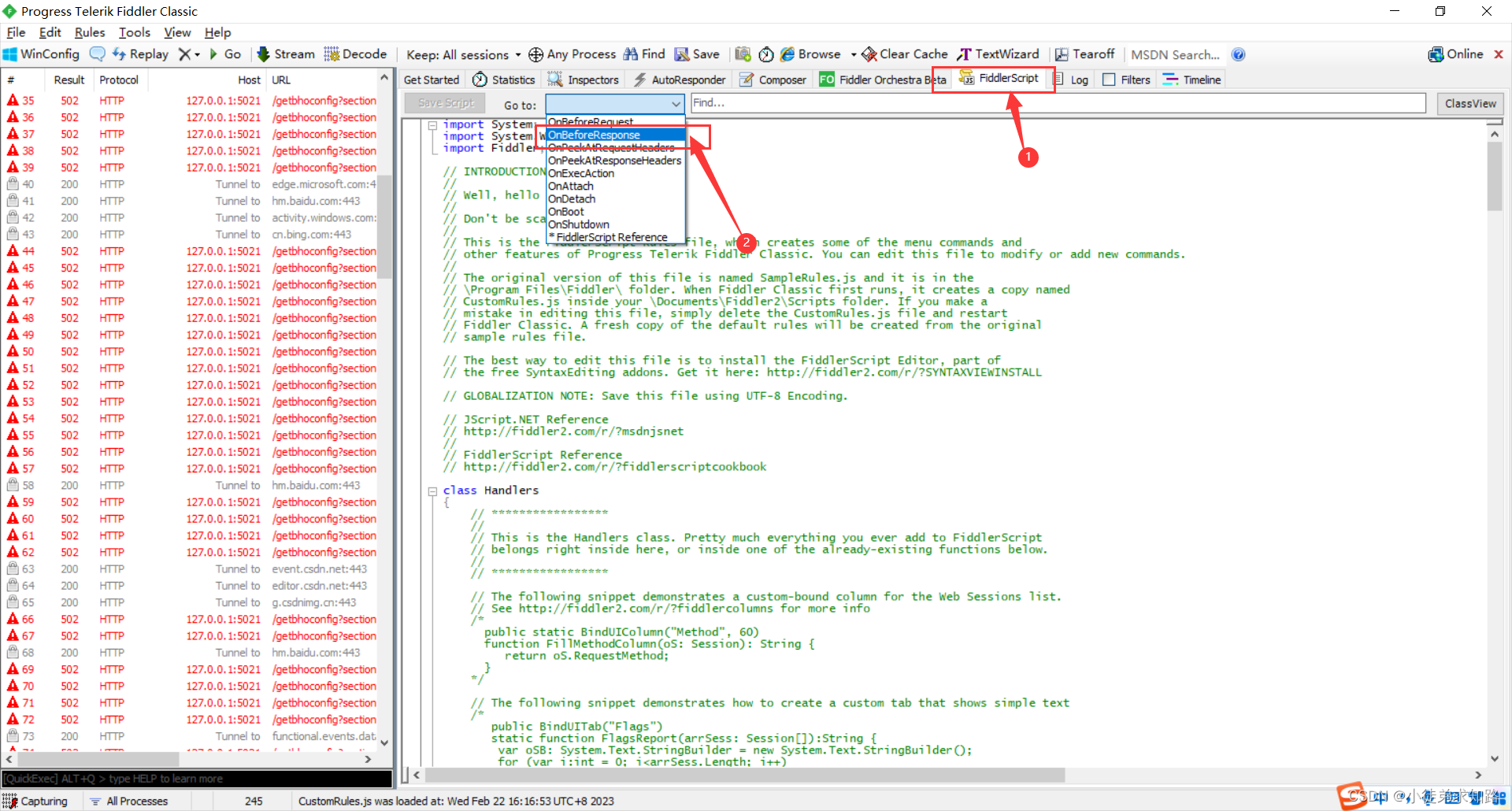
Task: Open the Rules menu
Action: pos(90,32)
